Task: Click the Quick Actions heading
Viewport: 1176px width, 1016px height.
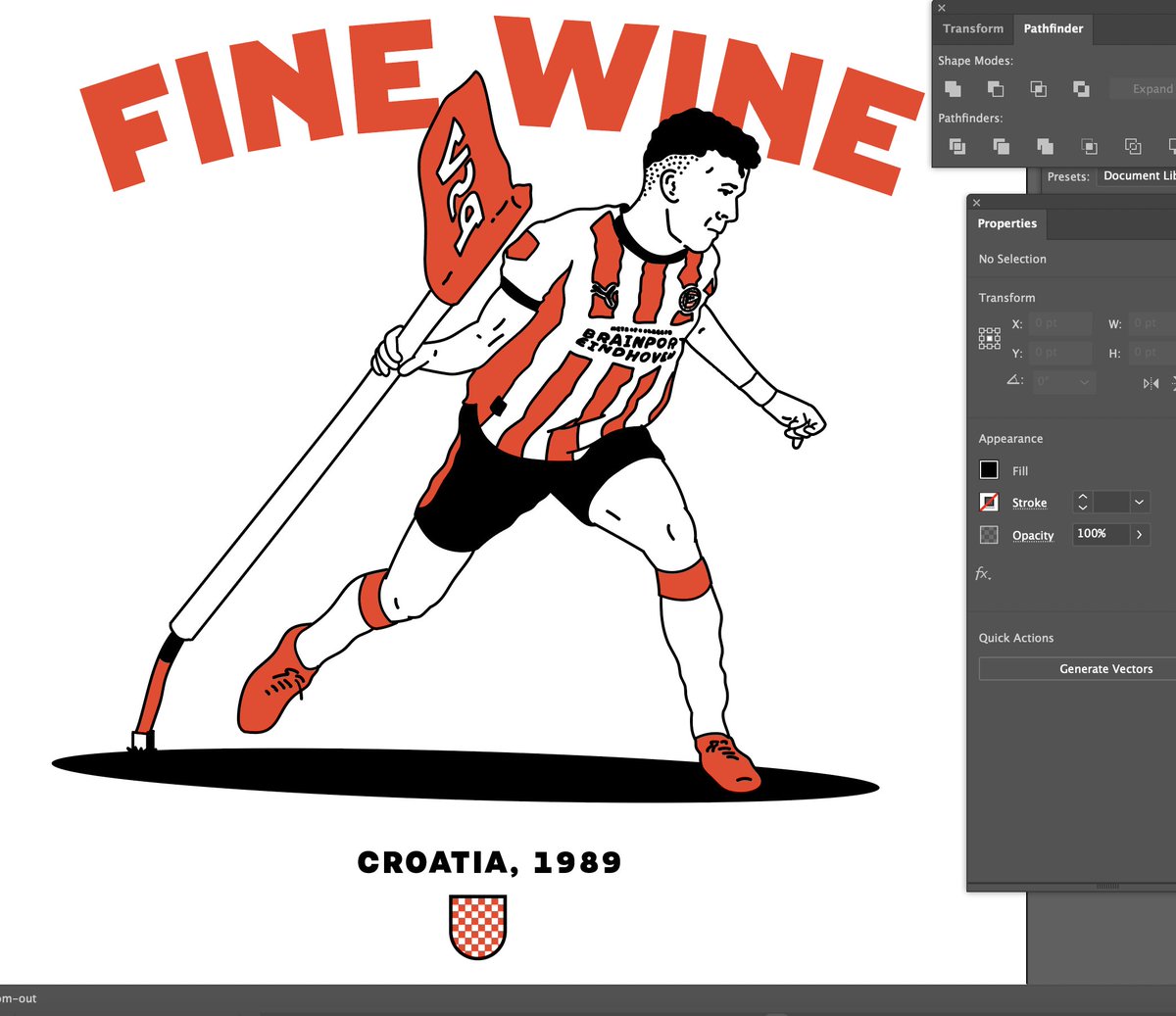Action: tap(1016, 638)
